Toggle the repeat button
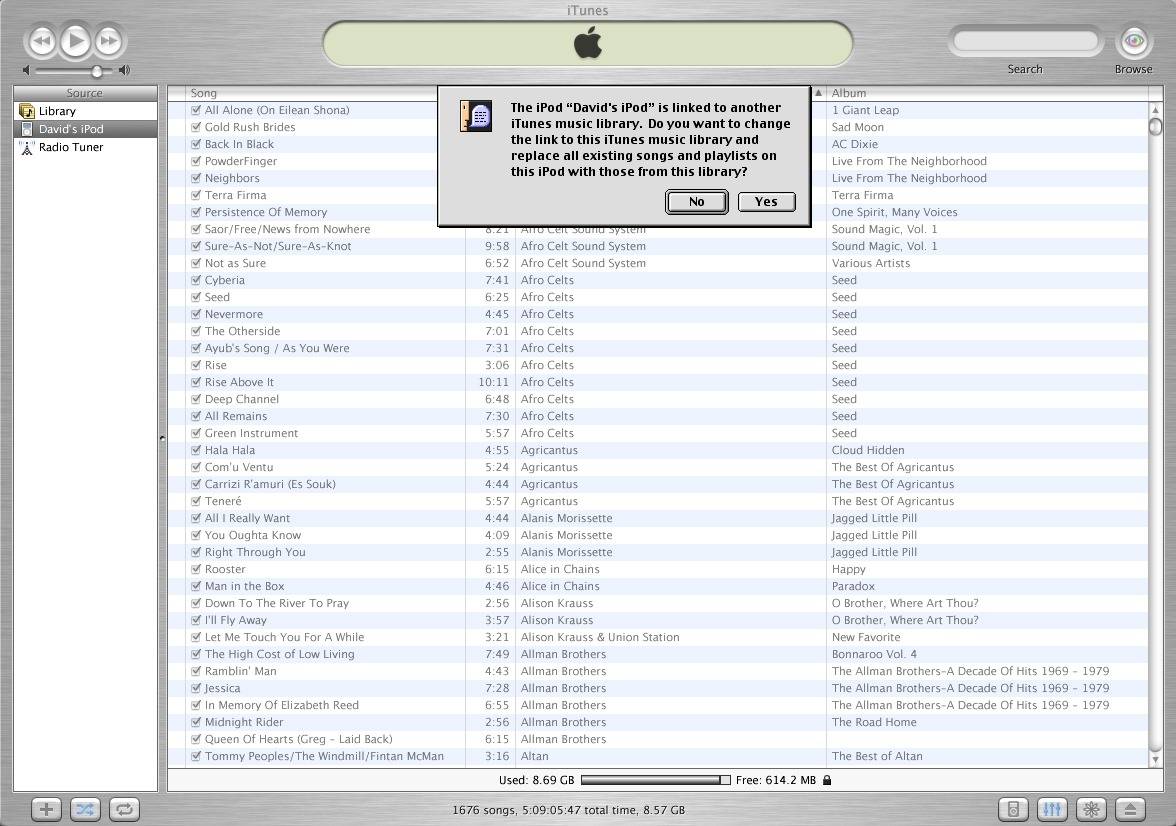Viewport: 1176px width, 826px height. (124, 809)
